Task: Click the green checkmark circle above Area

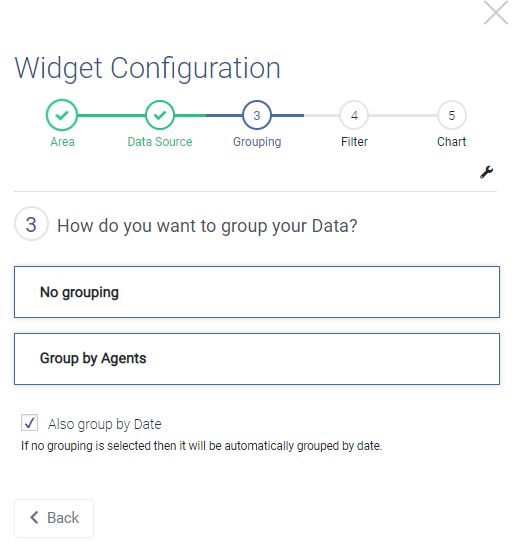Action: tap(62, 115)
